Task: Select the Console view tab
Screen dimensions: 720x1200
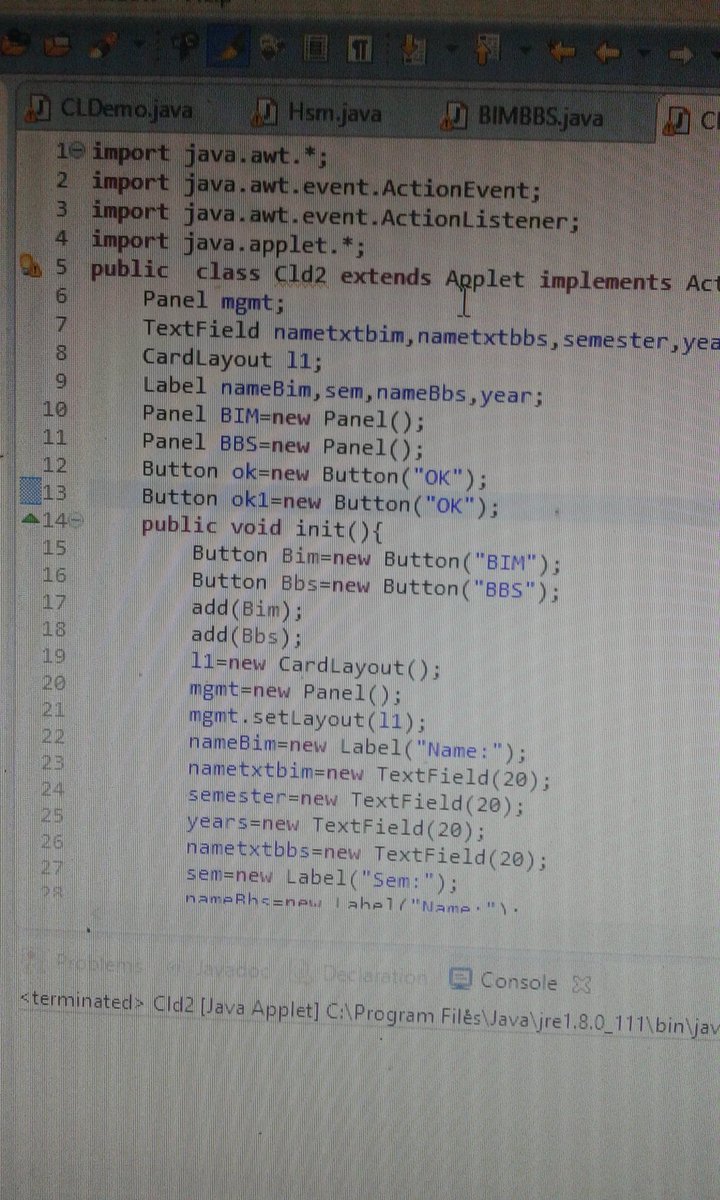Action: pos(505,980)
